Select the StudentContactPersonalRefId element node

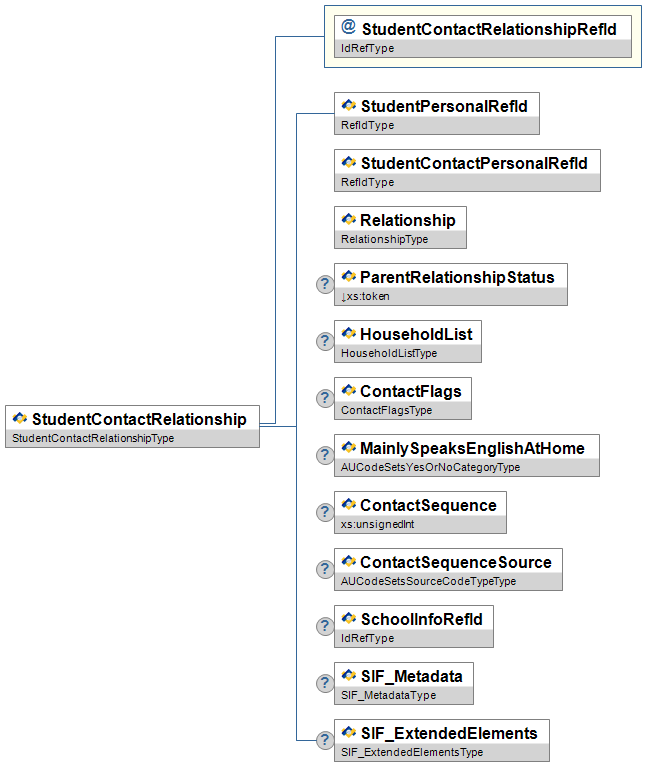[x=473, y=163]
